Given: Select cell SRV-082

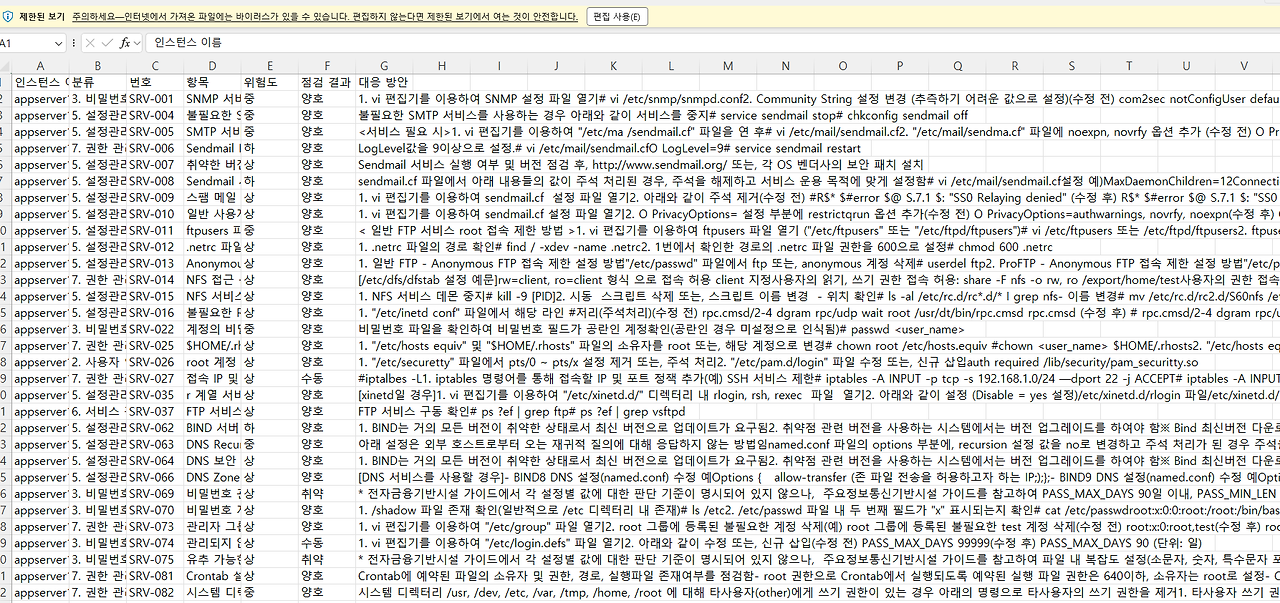Looking at the screenshot, I should [155, 593].
